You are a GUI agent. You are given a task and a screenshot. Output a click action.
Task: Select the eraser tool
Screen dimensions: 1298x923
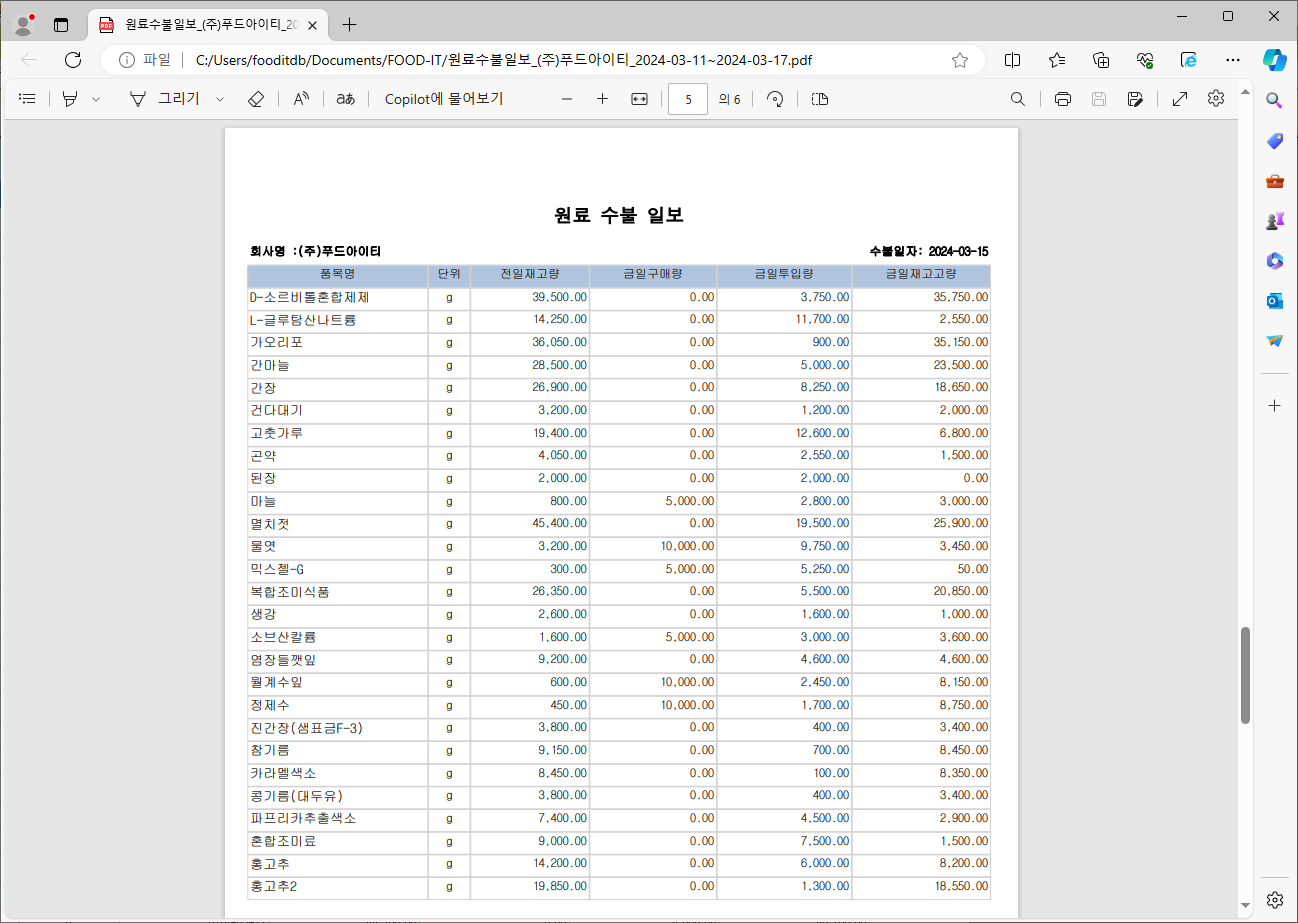pos(255,99)
